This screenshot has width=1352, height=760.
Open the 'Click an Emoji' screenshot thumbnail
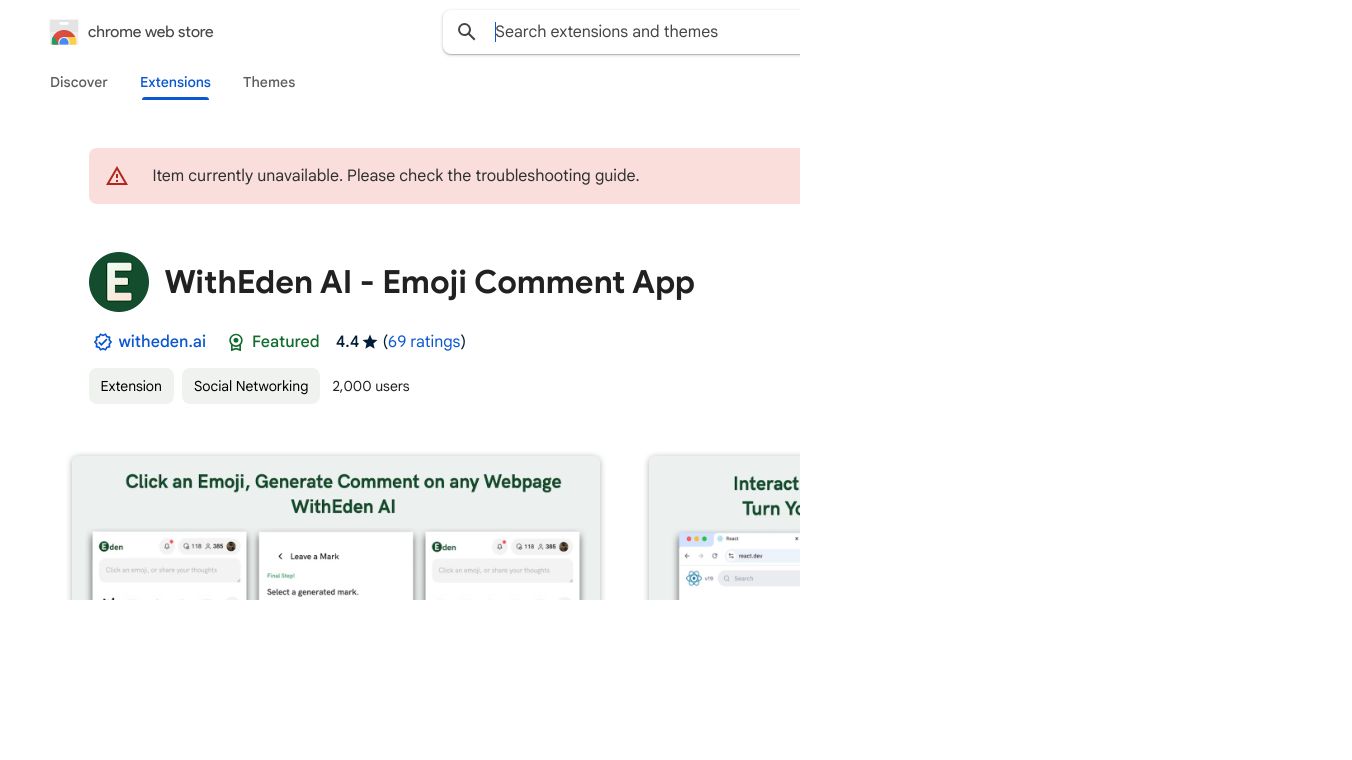pyautogui.click(x=336, y=528)
